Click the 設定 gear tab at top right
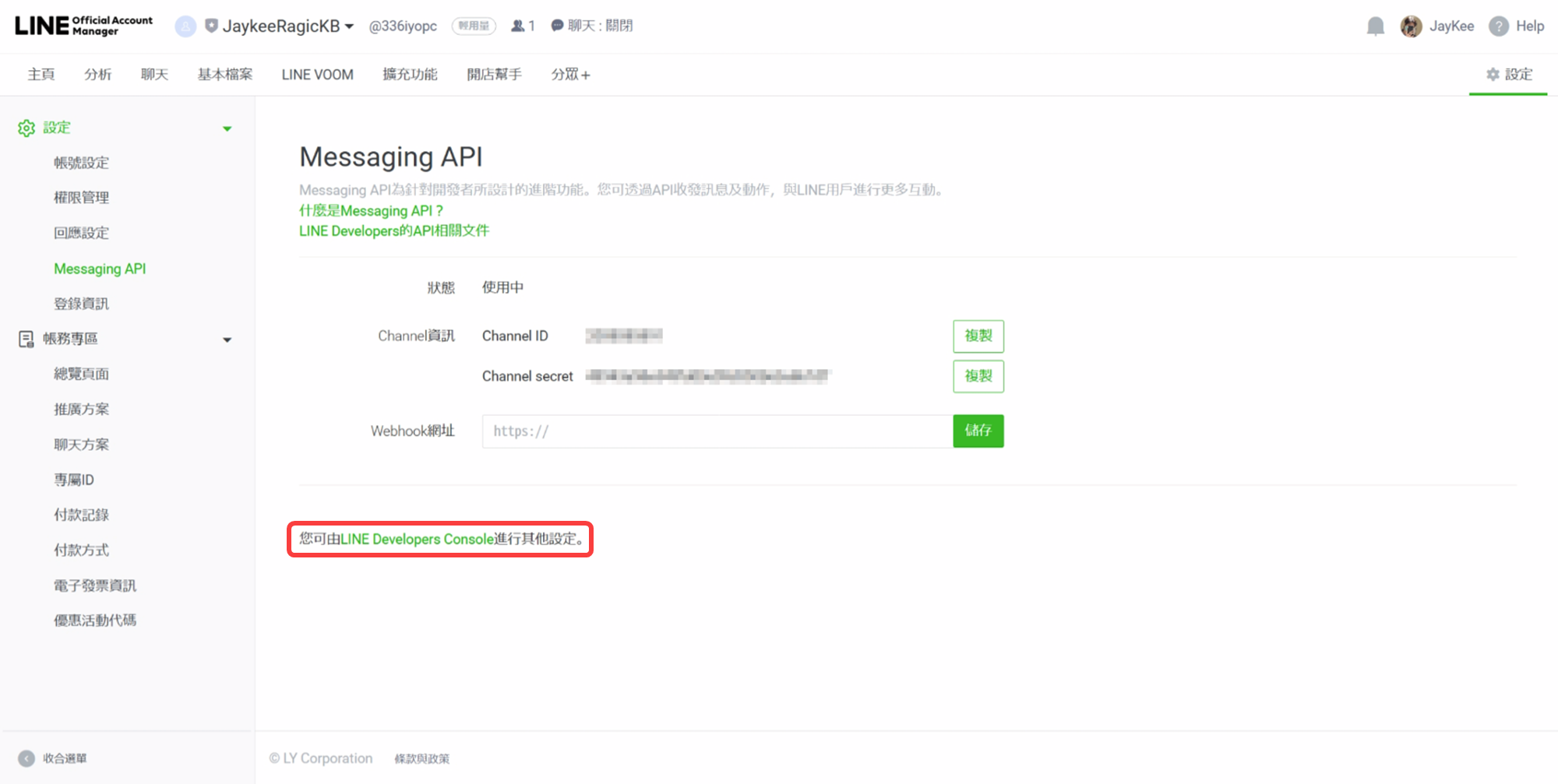 [x=1509, y=75]
